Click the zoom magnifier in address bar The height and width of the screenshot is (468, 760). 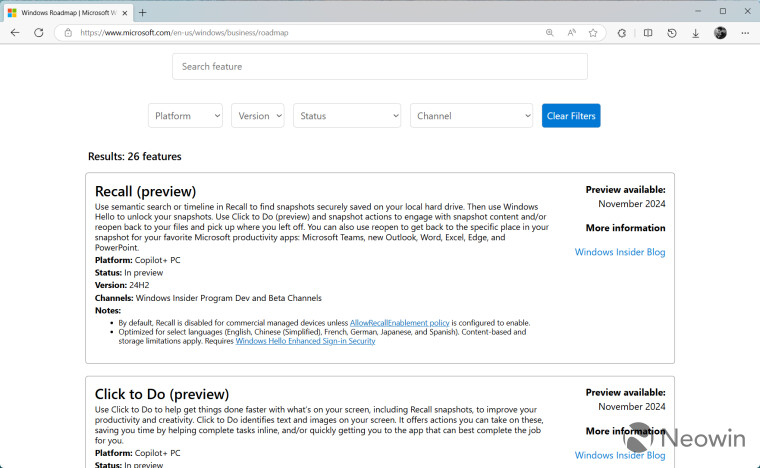(x=549, y=32)
